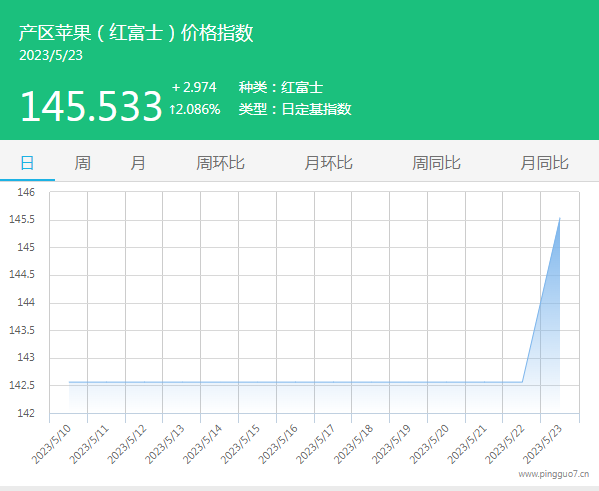Show the 月同比 comparison tab

545,163
